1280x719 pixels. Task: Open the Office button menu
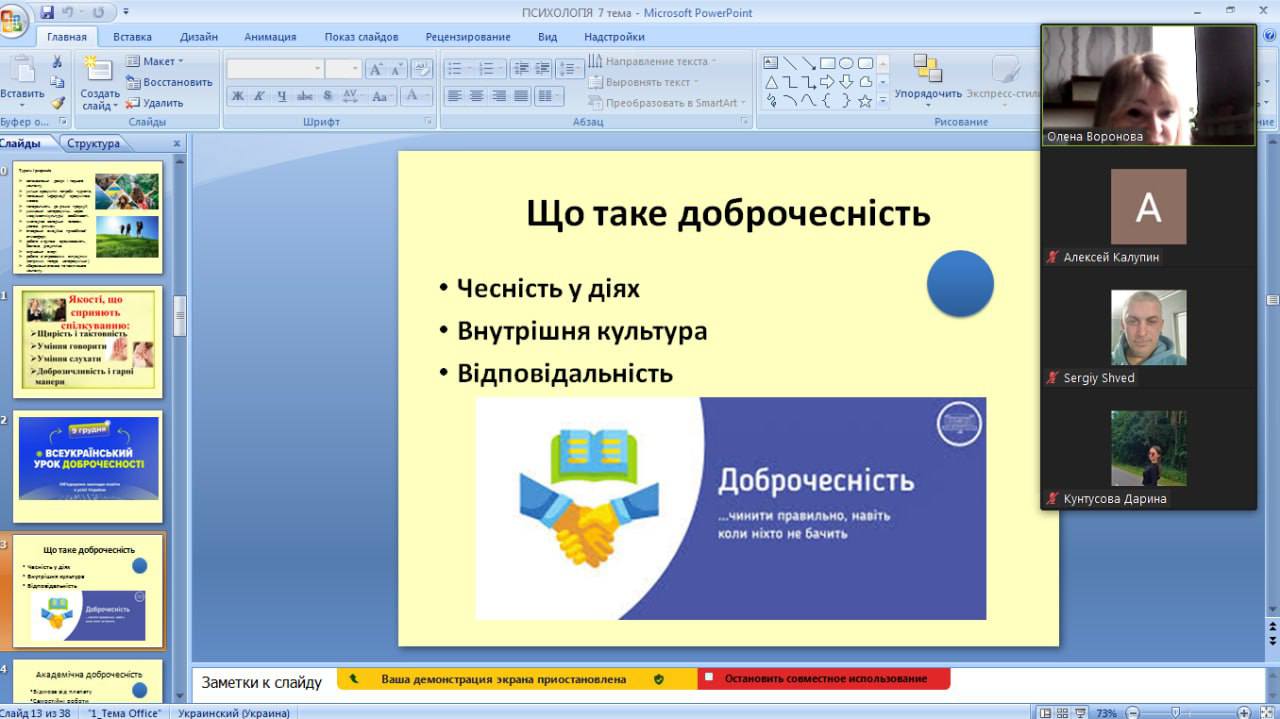click(14, 20)
